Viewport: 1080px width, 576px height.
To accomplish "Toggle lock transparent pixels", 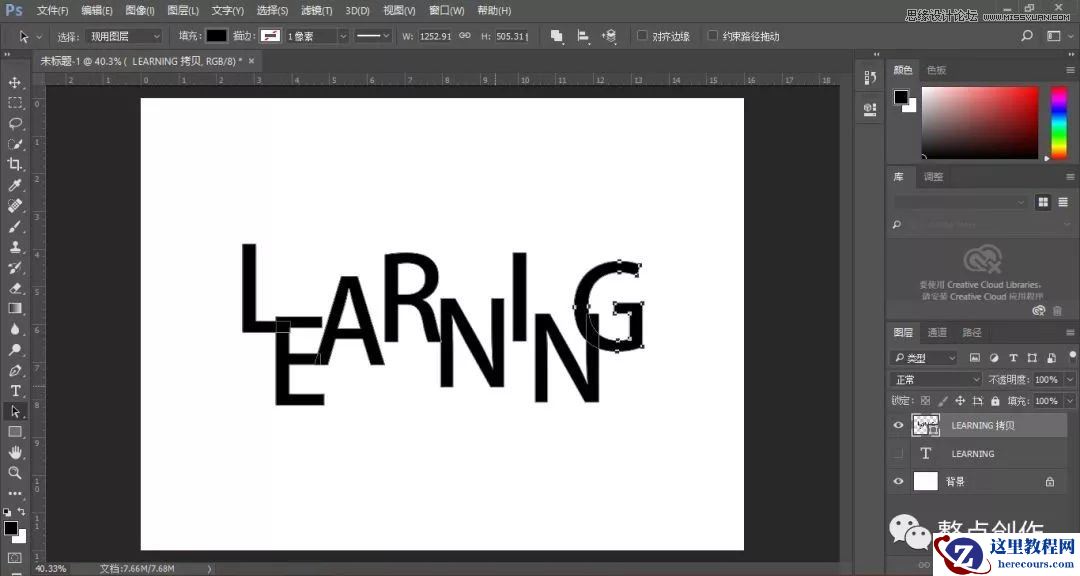I will tap(925, 400).
